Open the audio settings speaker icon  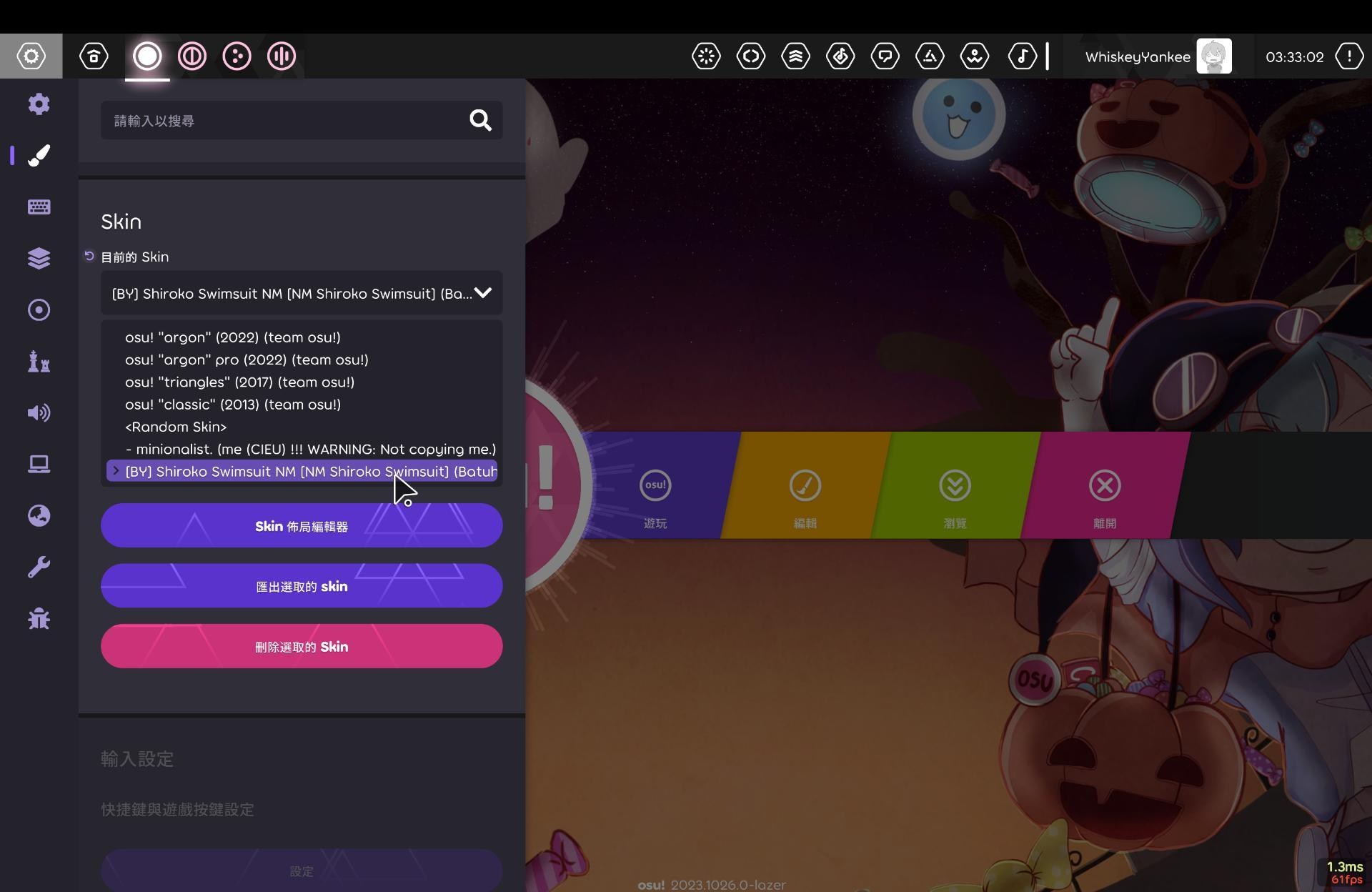39,413
